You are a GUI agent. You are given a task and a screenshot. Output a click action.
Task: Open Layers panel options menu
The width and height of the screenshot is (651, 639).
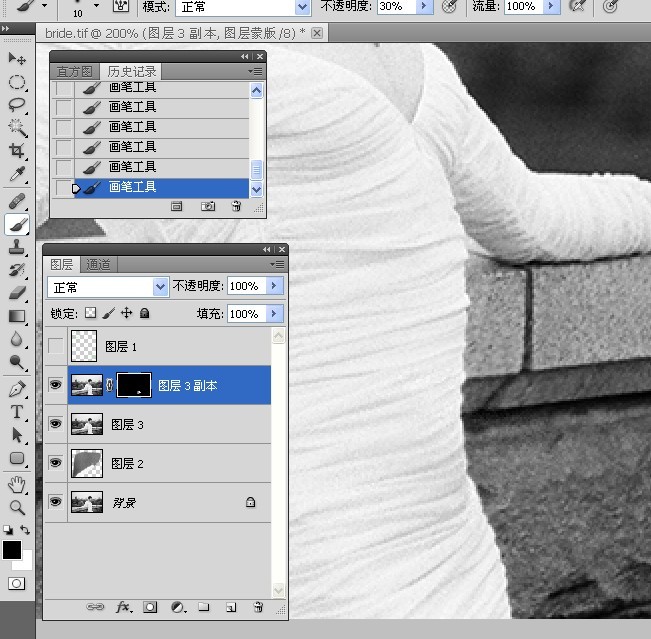277,264
